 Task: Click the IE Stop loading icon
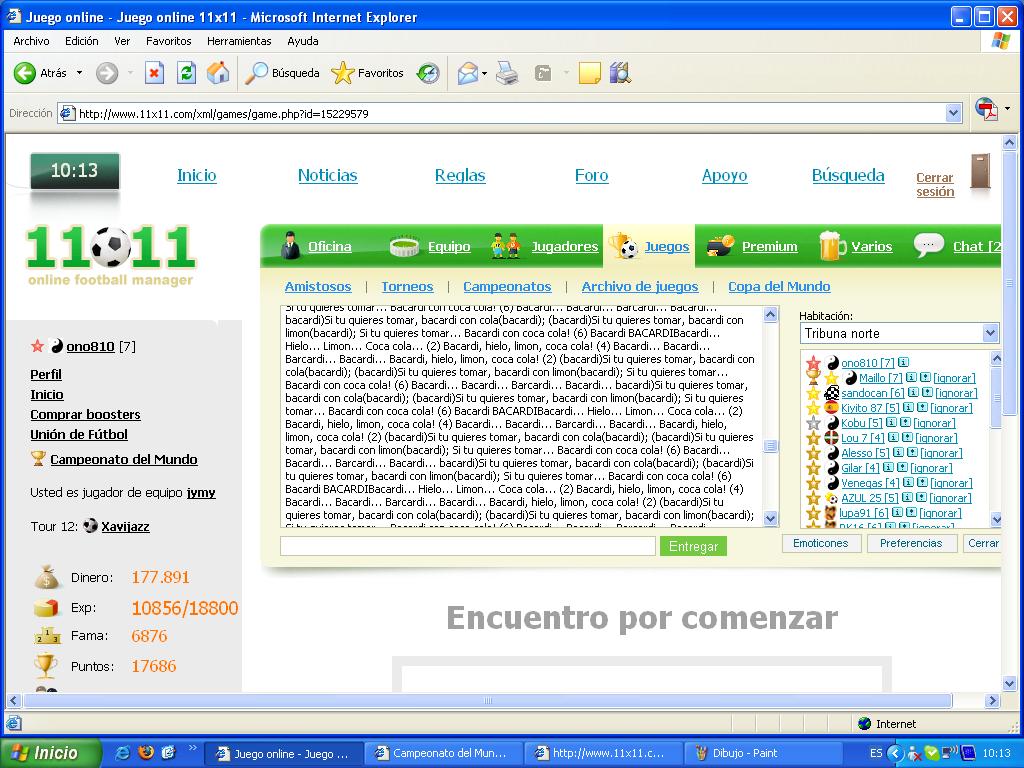click(154, 73)
